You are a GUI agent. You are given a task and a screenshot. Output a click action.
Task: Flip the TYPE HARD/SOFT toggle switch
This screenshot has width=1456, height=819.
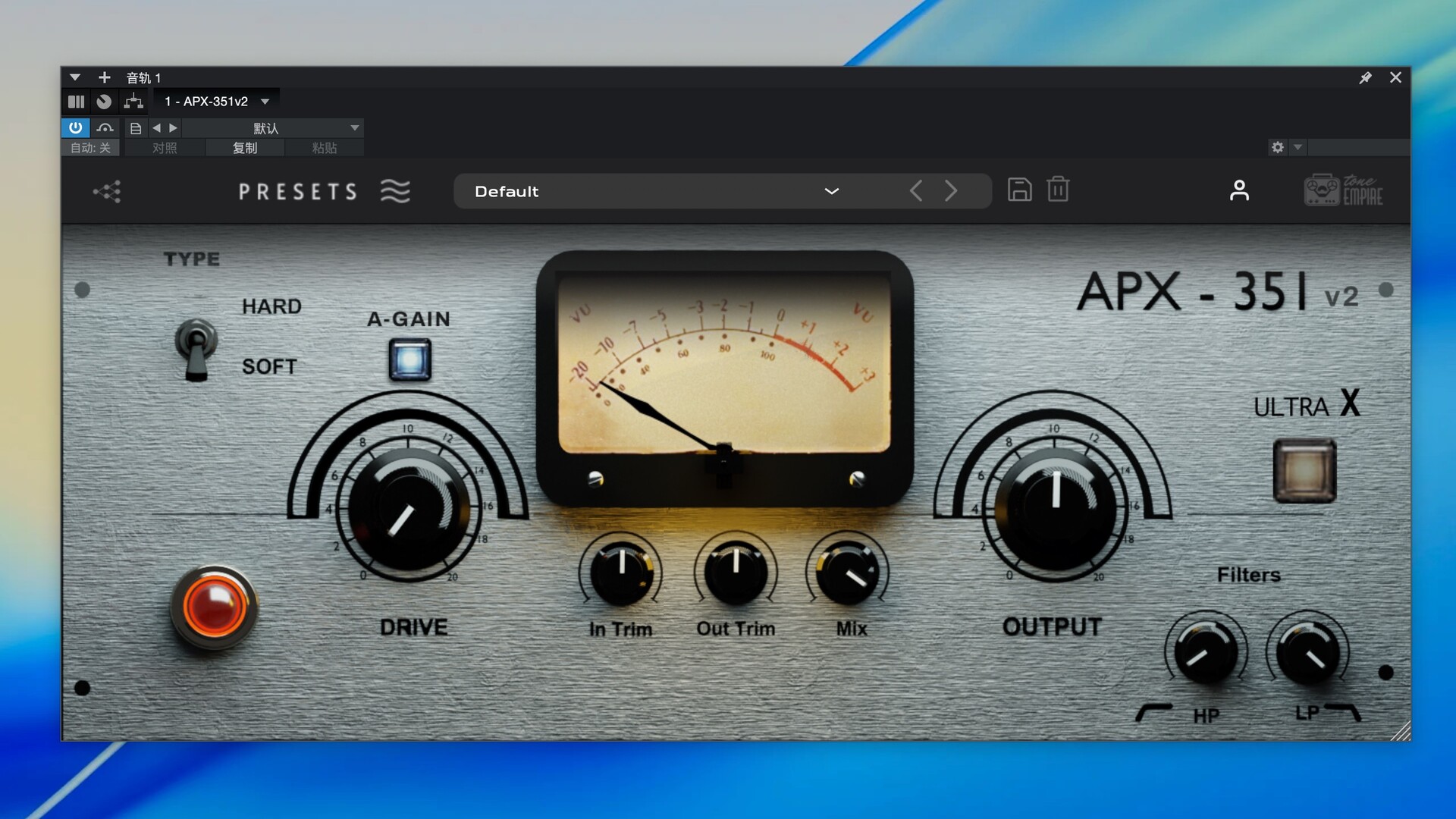196,350
